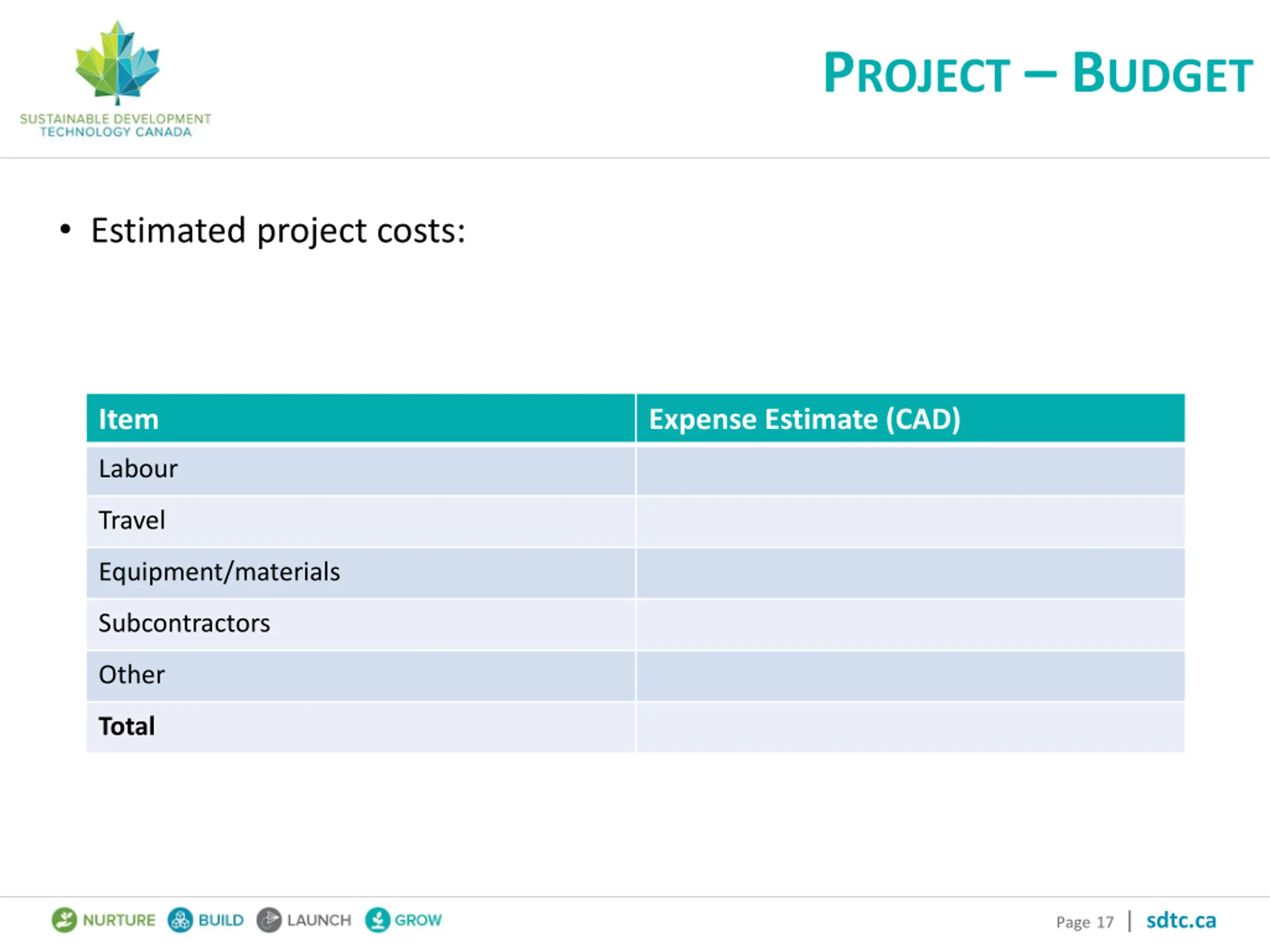Click the Travel expense estimate cell
1270x952 pixels.
pos(911,522)
